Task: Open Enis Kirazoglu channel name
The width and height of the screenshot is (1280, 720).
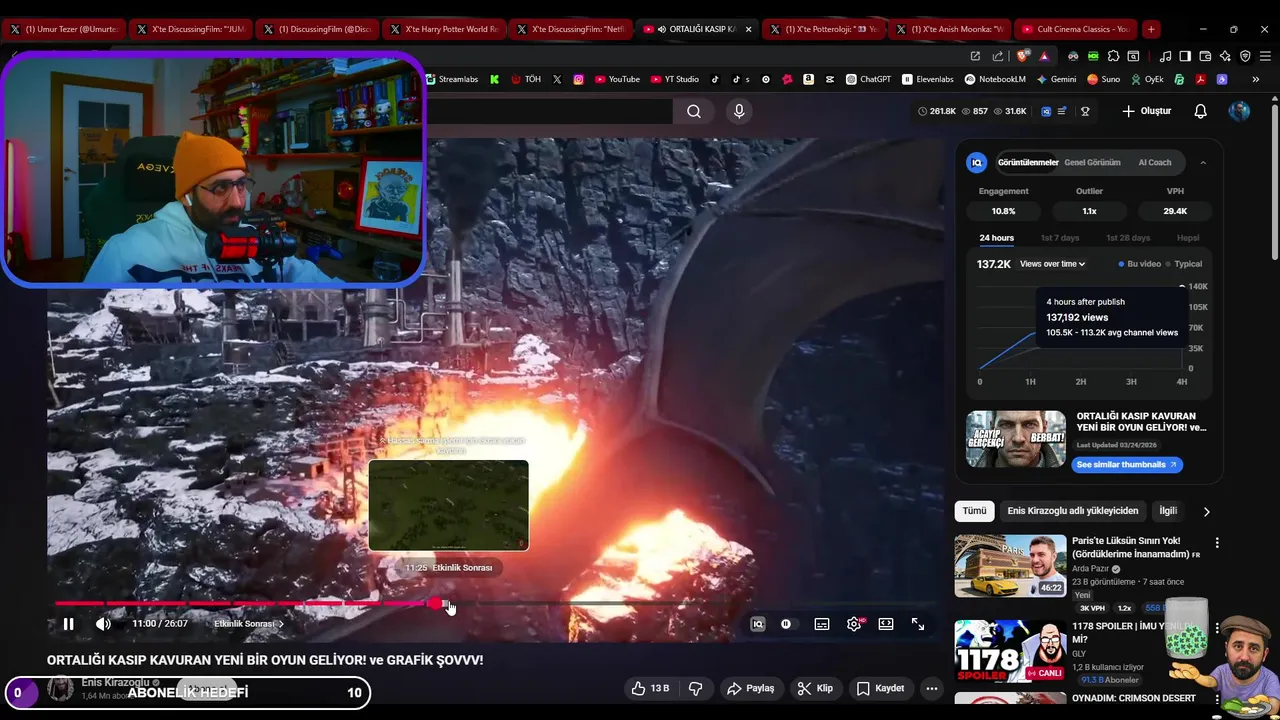Action: pos(115,682)
